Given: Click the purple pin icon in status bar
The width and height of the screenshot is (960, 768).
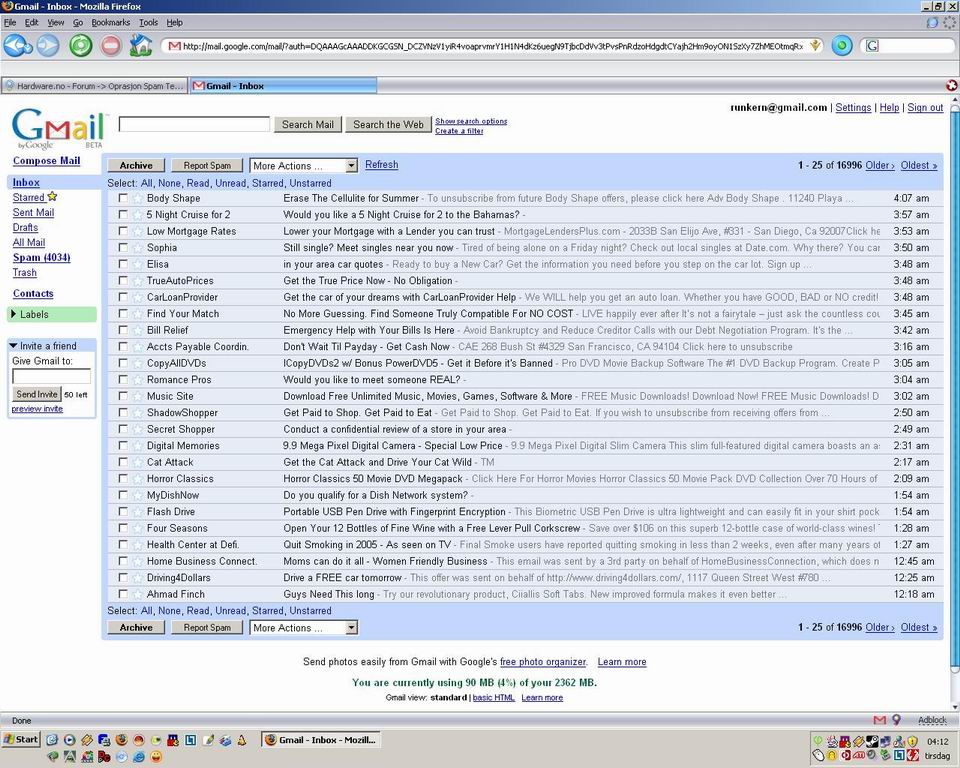Looking at the screenshot, I should [896, 720].
